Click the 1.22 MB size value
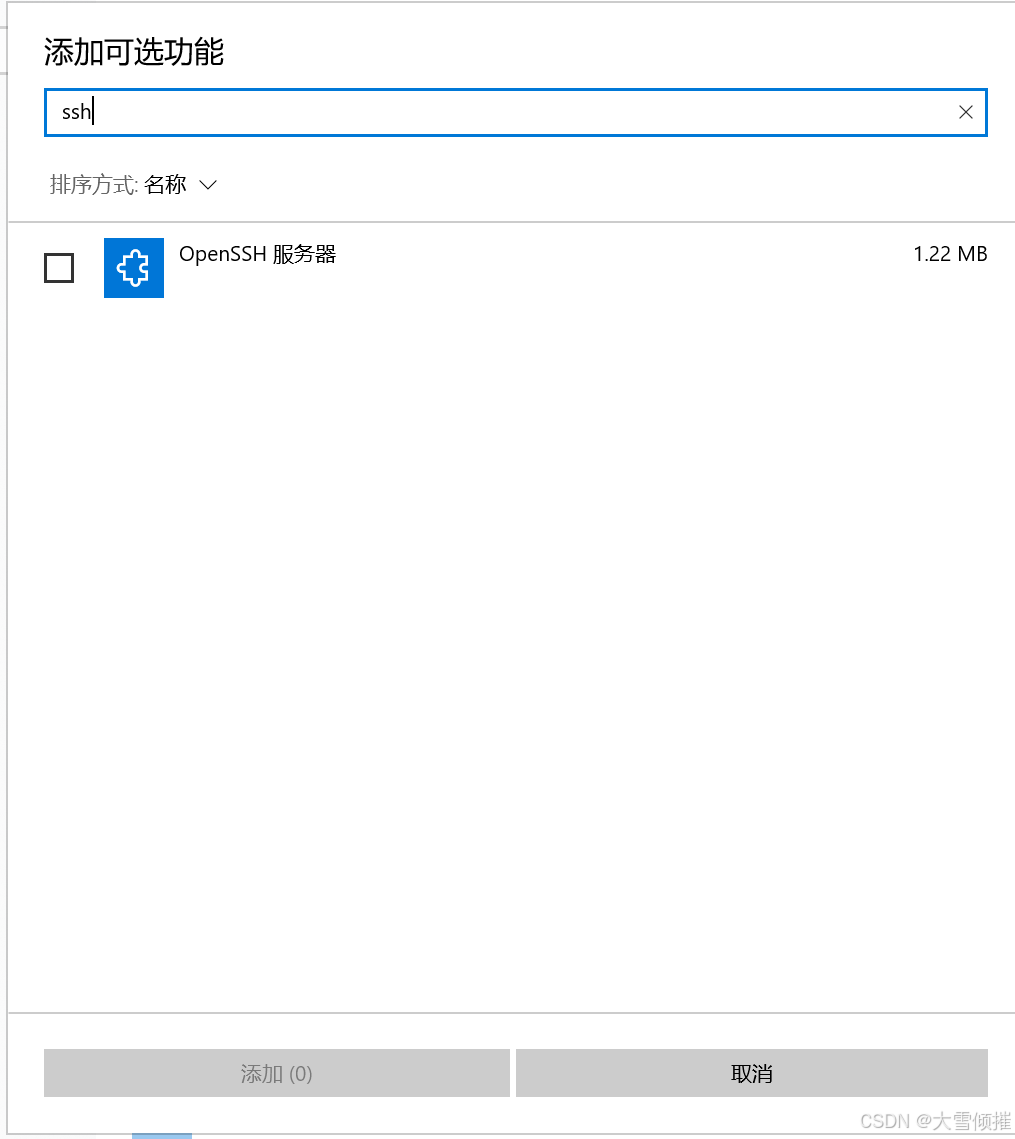This screenshot has height=1139, width=1015. click(x=950, y=254)
